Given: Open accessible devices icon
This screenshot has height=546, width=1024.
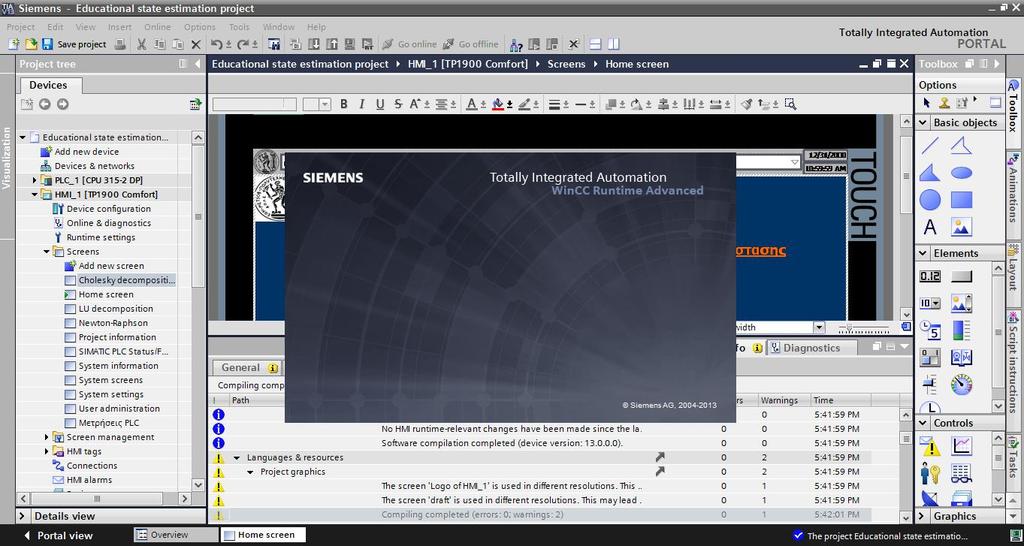Looking at the screenshot, I should pyautogui.click(x=516, y=44).
